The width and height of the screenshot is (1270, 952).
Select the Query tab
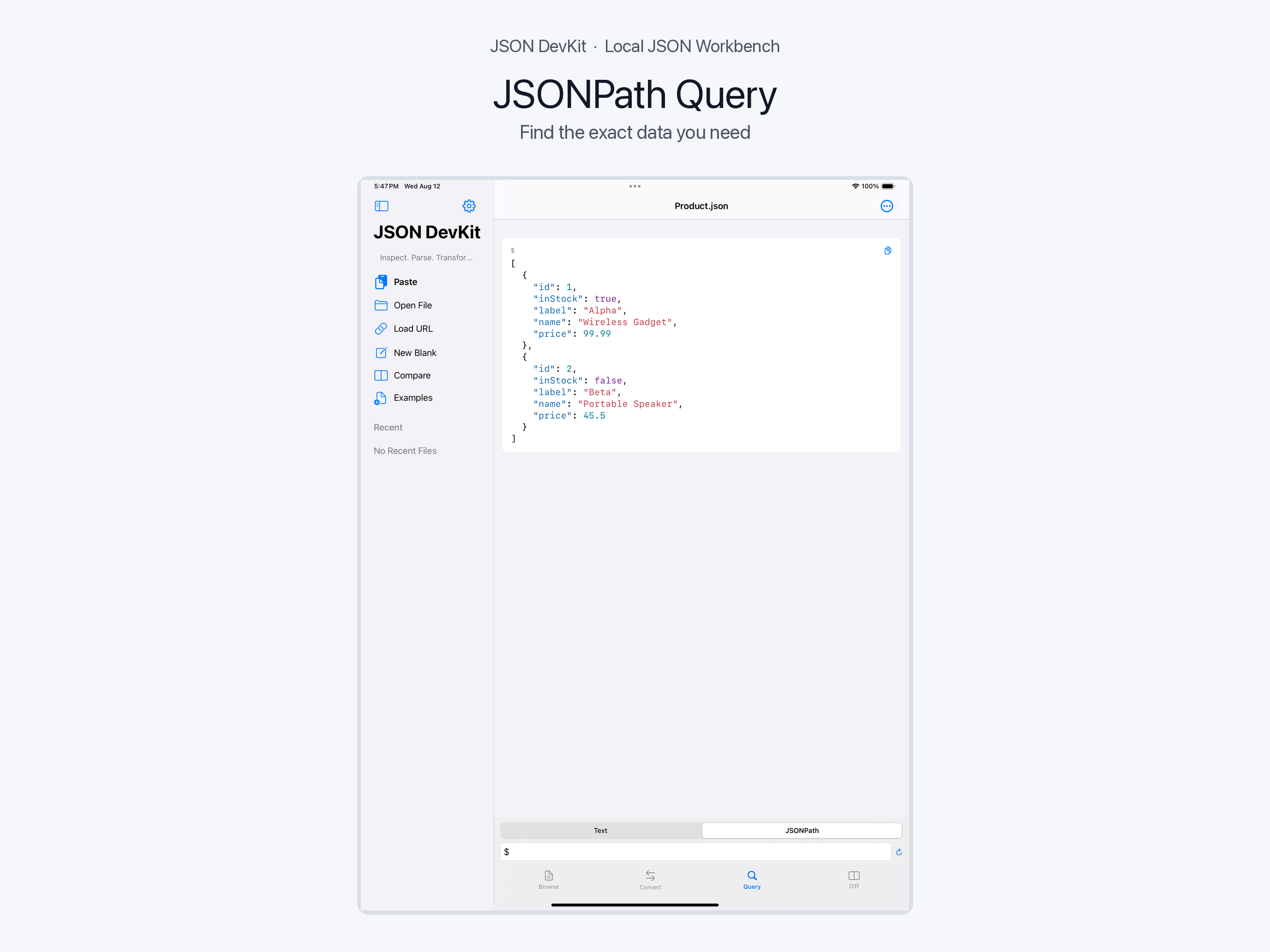tap(752, 879)
